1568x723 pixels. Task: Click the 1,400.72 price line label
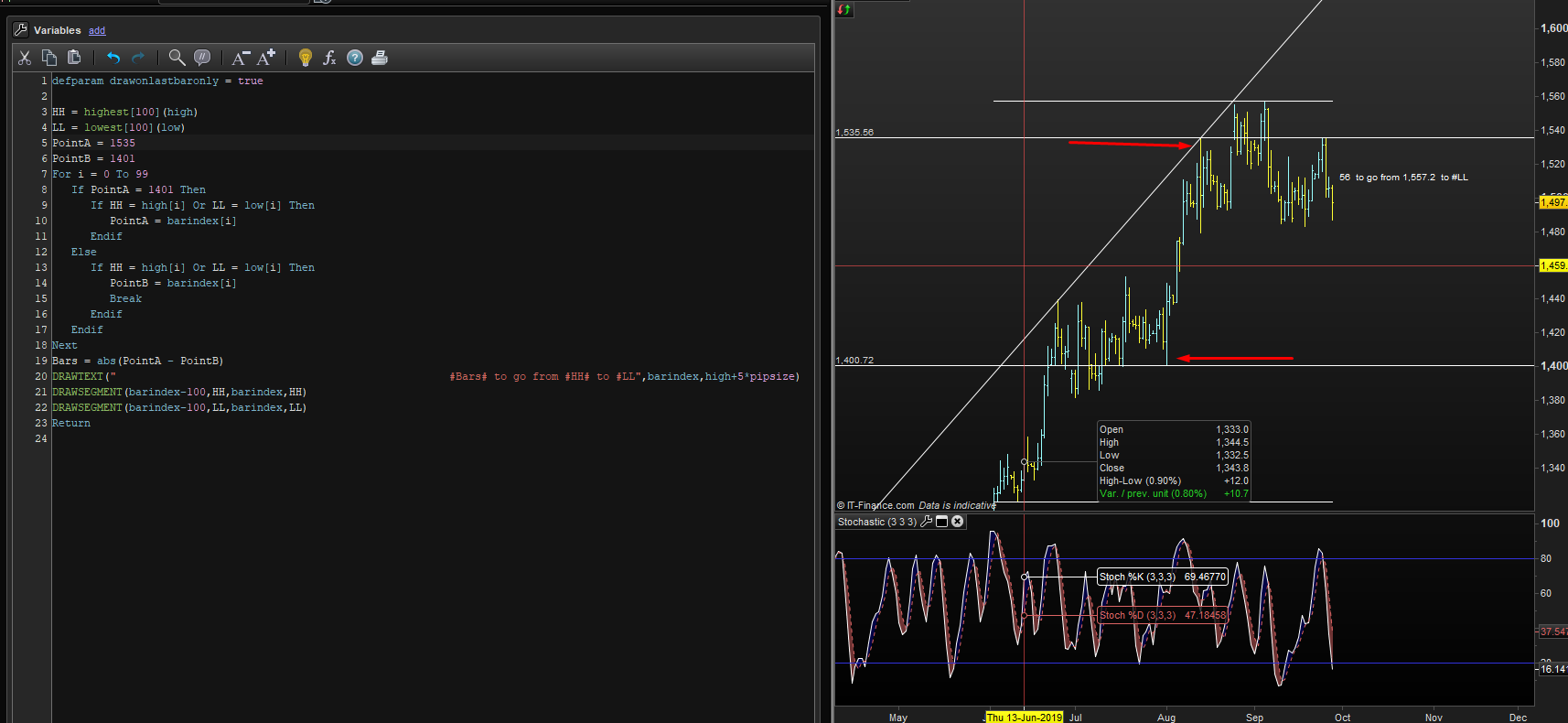[x=854, y=361]
